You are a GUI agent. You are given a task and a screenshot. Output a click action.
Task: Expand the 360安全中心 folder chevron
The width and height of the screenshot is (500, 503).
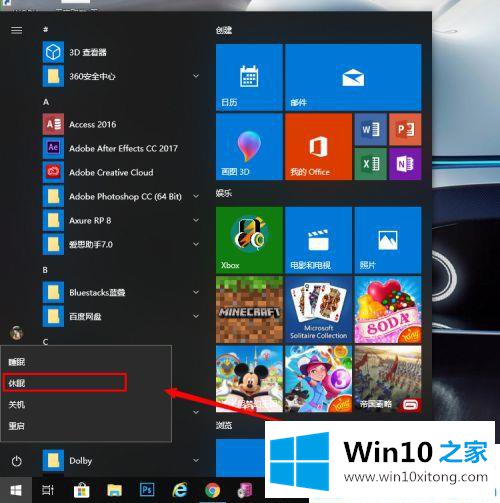pyautogui.click(x=196, y=76)
